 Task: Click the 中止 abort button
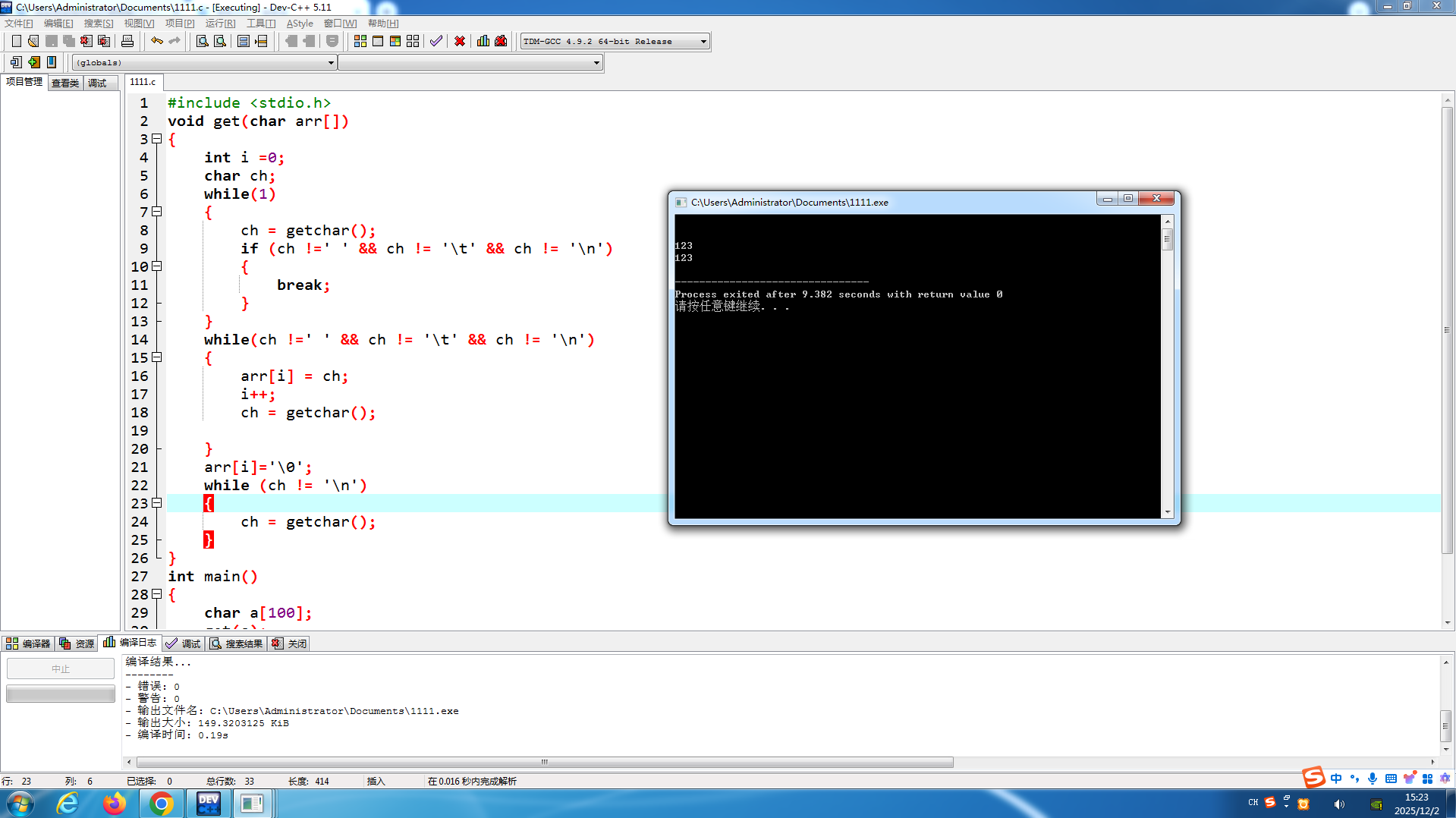[x=61, y=669]
